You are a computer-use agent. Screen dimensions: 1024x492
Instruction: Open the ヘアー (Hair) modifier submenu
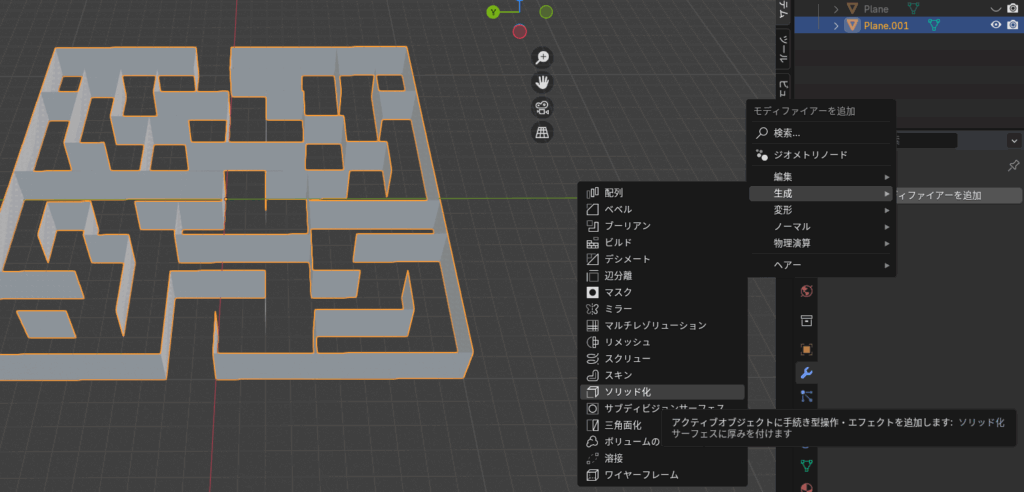[821, 265]
